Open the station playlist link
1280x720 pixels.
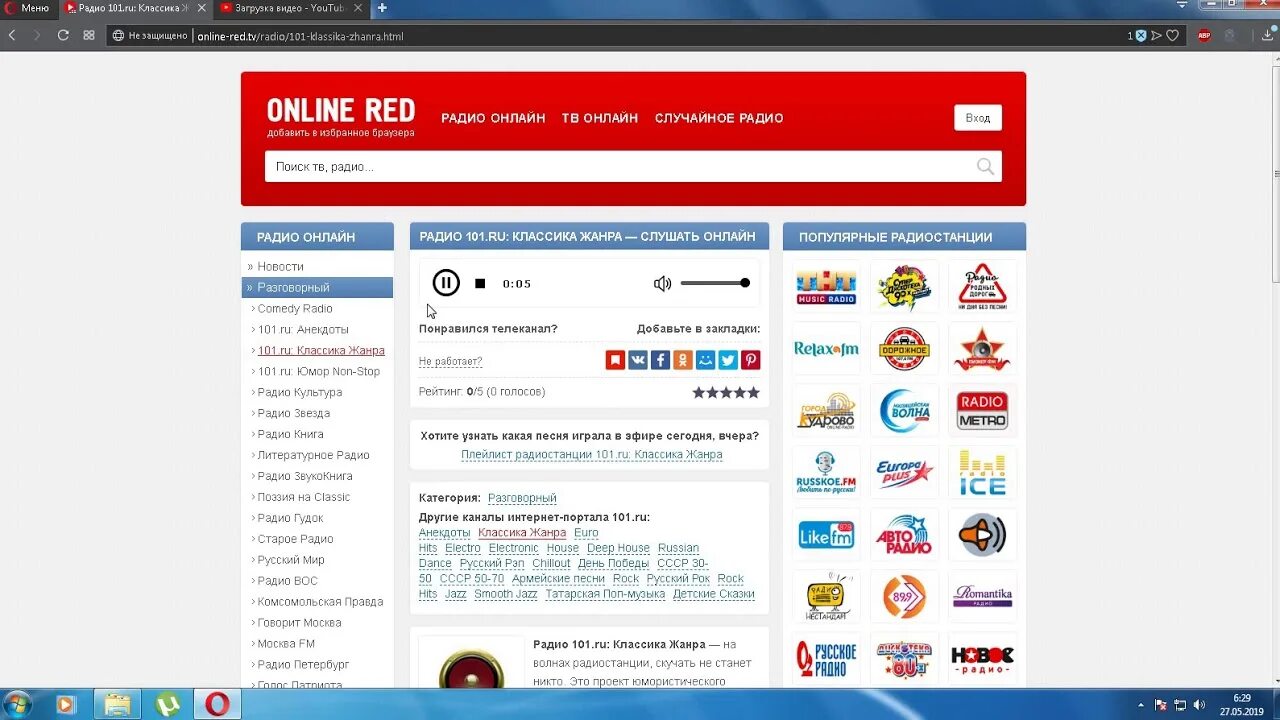[591, 455]
